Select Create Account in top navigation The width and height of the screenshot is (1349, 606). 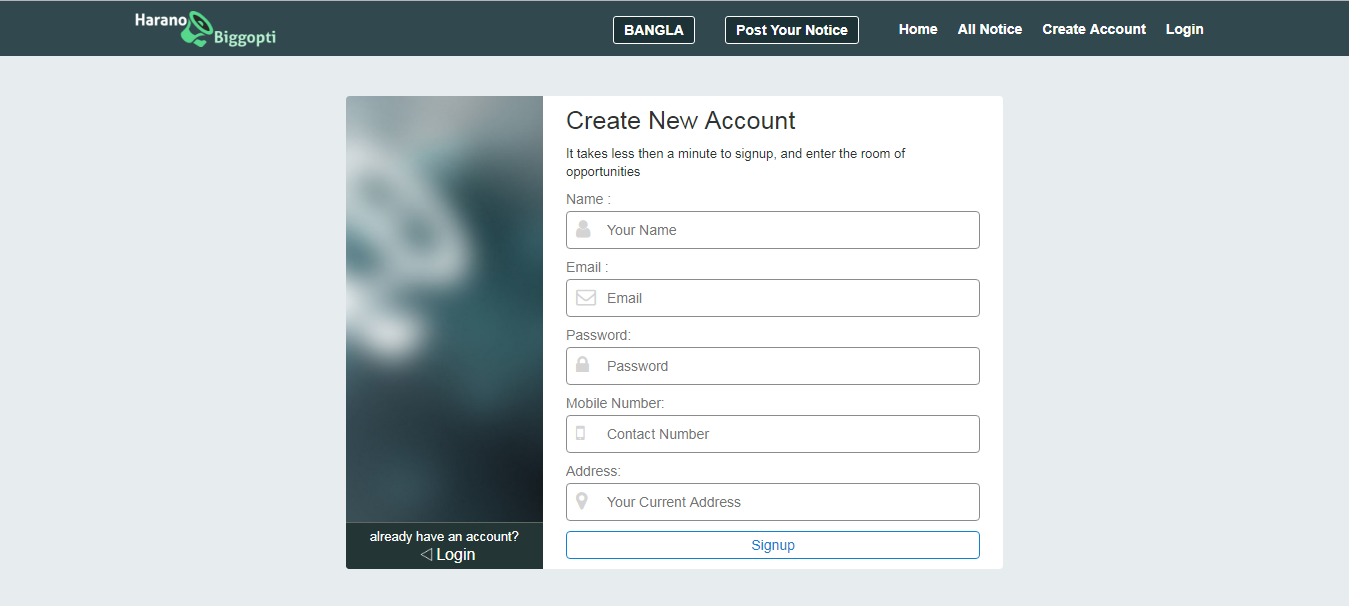tap(1094, 29)
